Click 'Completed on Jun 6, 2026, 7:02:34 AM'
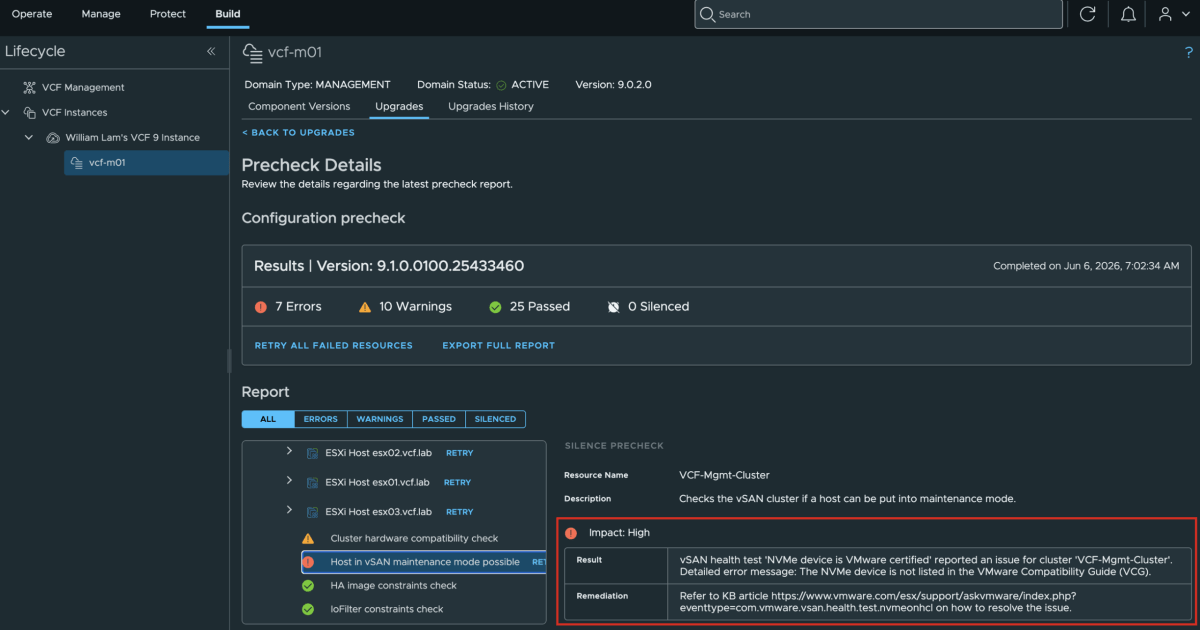Image resolution: width=1200 pixels, height=630 pixels. 1086,266
